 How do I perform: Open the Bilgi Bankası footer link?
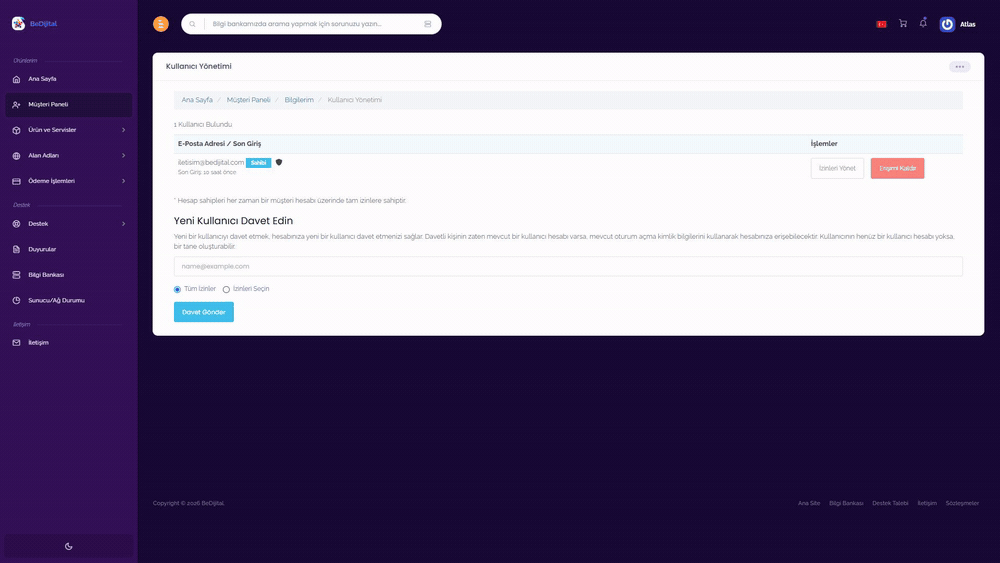point(846,503)
